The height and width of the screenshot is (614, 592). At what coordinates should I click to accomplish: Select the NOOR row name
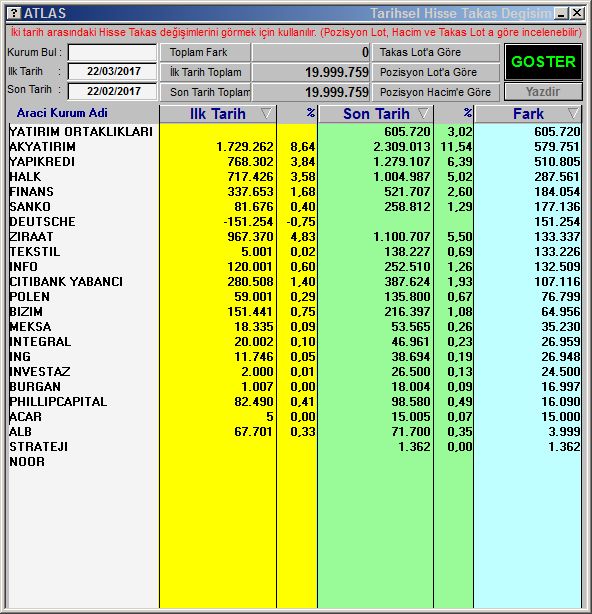pyautogui.click(x=27, y=462)
